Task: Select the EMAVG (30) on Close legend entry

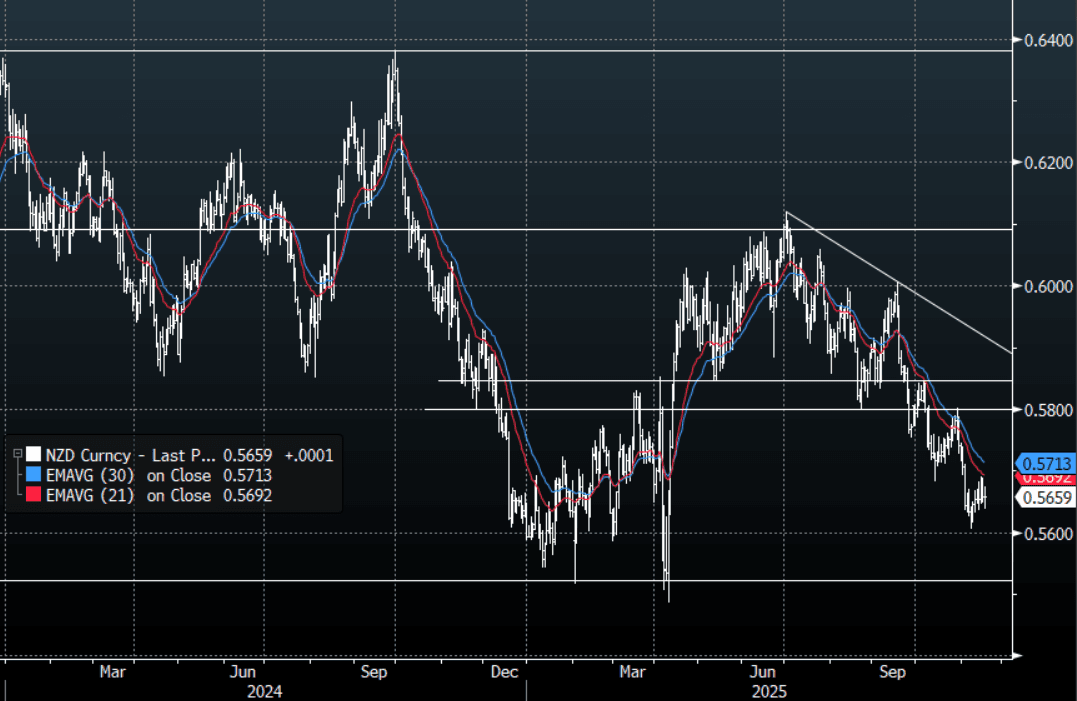Action: pos(128,475)
